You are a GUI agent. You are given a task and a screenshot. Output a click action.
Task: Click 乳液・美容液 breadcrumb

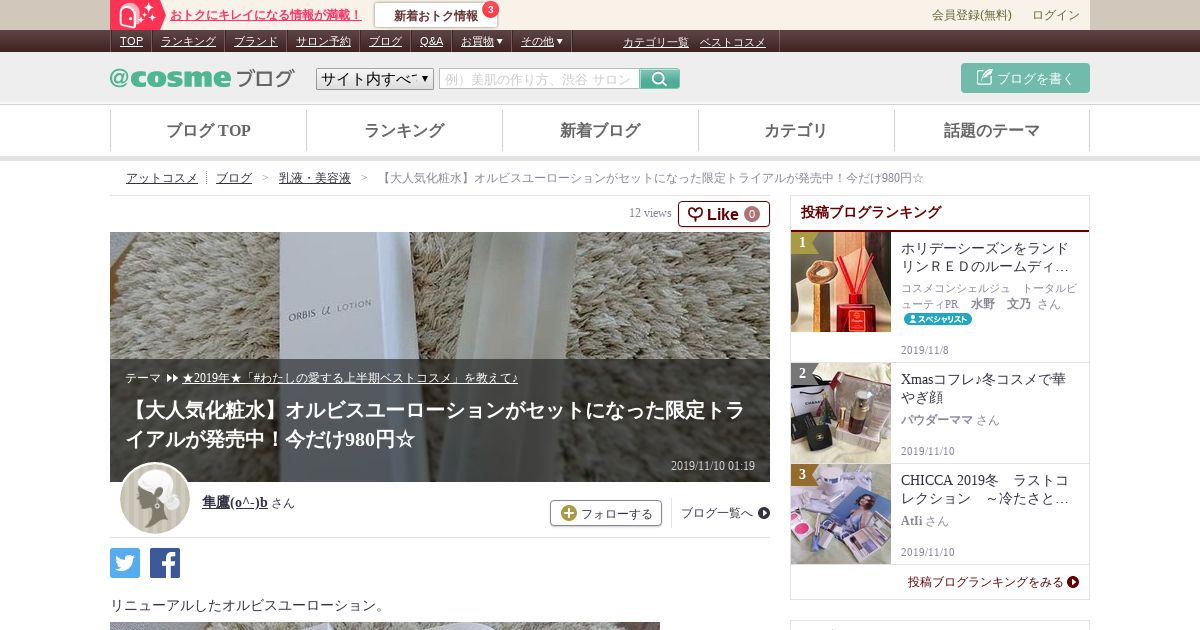click(x=315, y=178)
